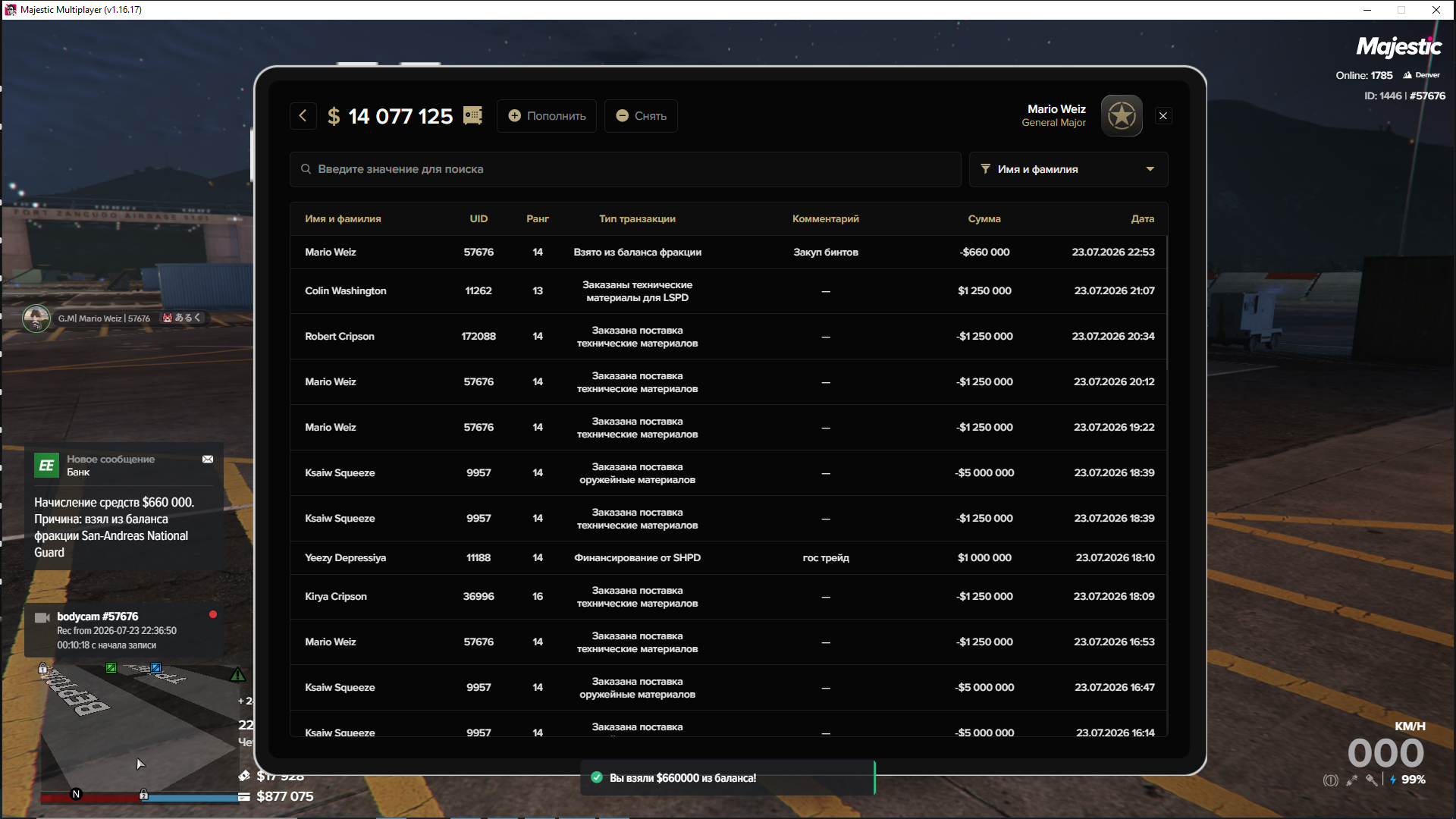Click the green EE bank logo icon
The width and height of the screenshot is (1456, 819).
coord(46,466)
